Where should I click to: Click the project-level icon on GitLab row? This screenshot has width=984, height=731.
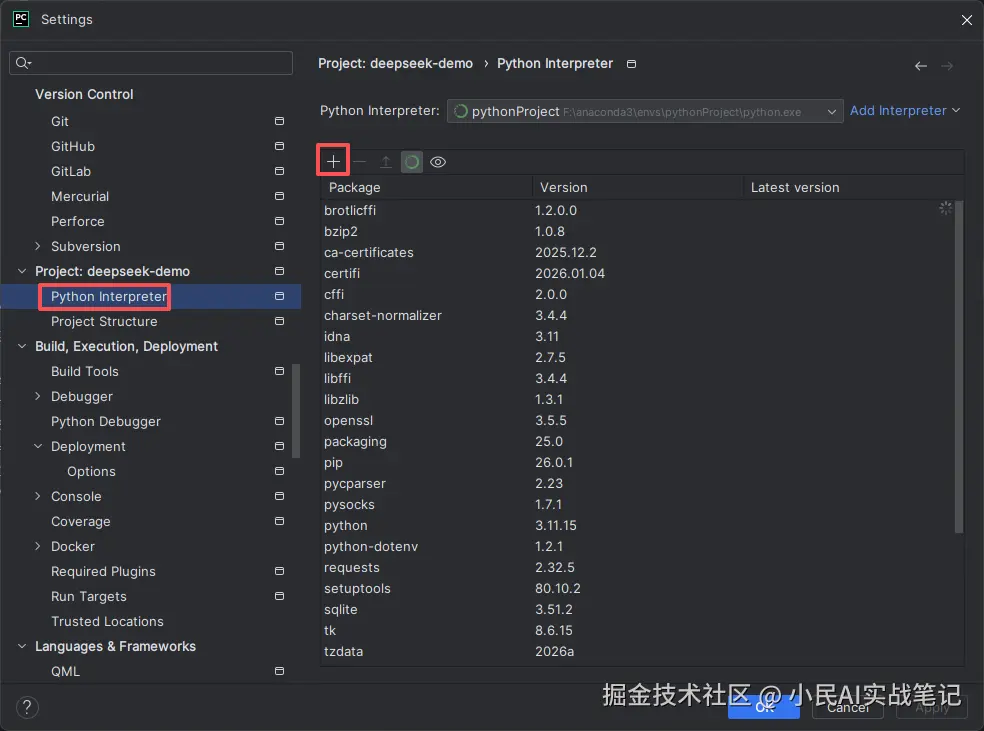(279, 171)
